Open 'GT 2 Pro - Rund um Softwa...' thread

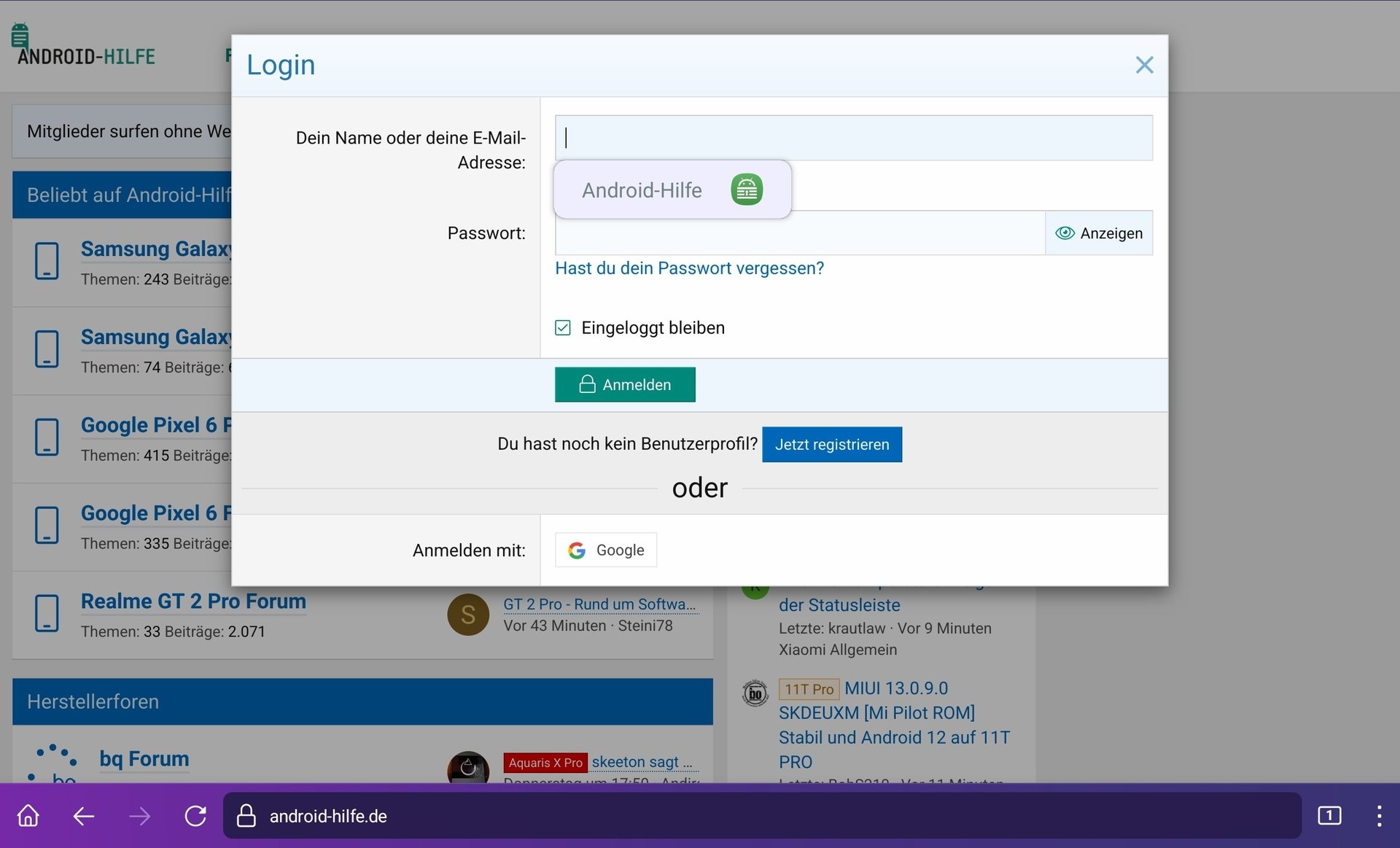(x=600, y=604)
